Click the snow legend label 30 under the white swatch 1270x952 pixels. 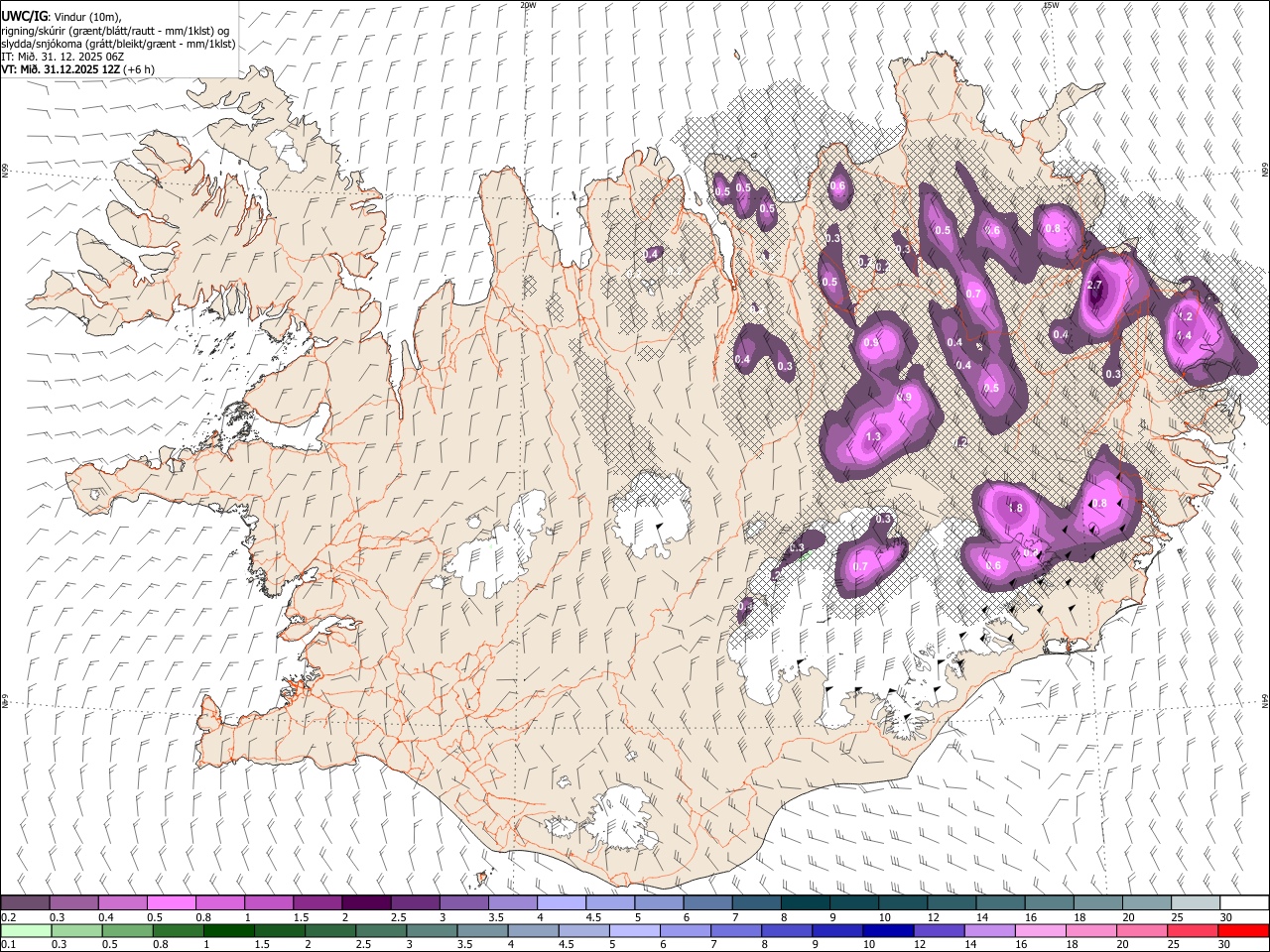pos(1226,917)
